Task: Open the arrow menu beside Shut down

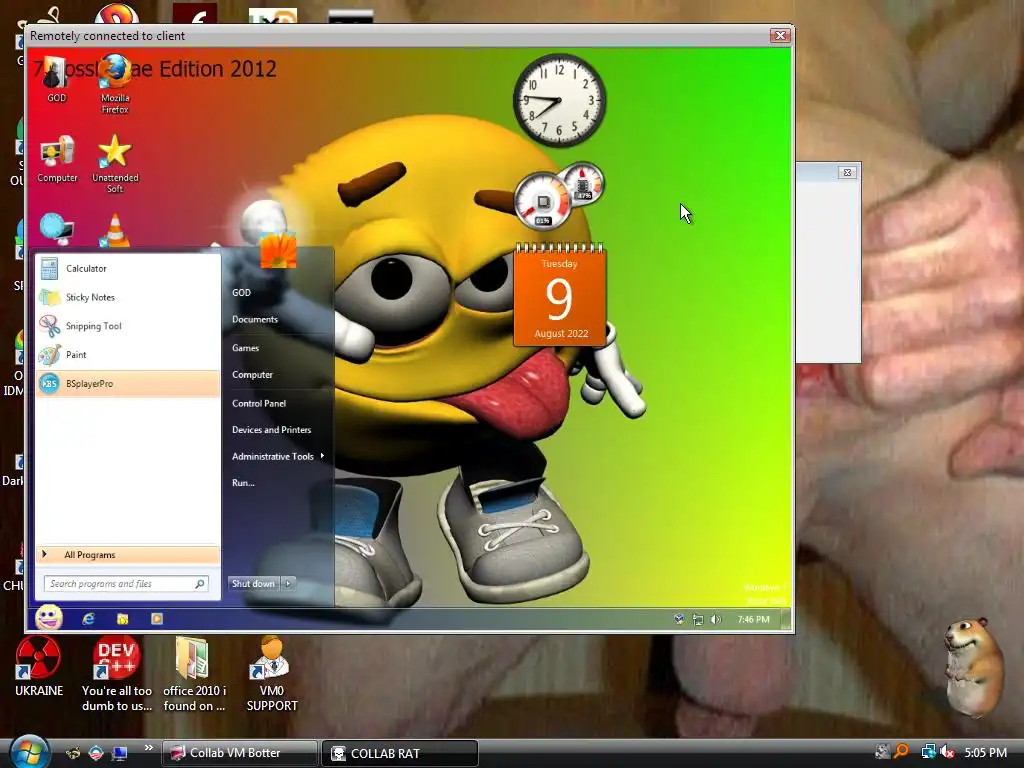Action: (288, 584)
